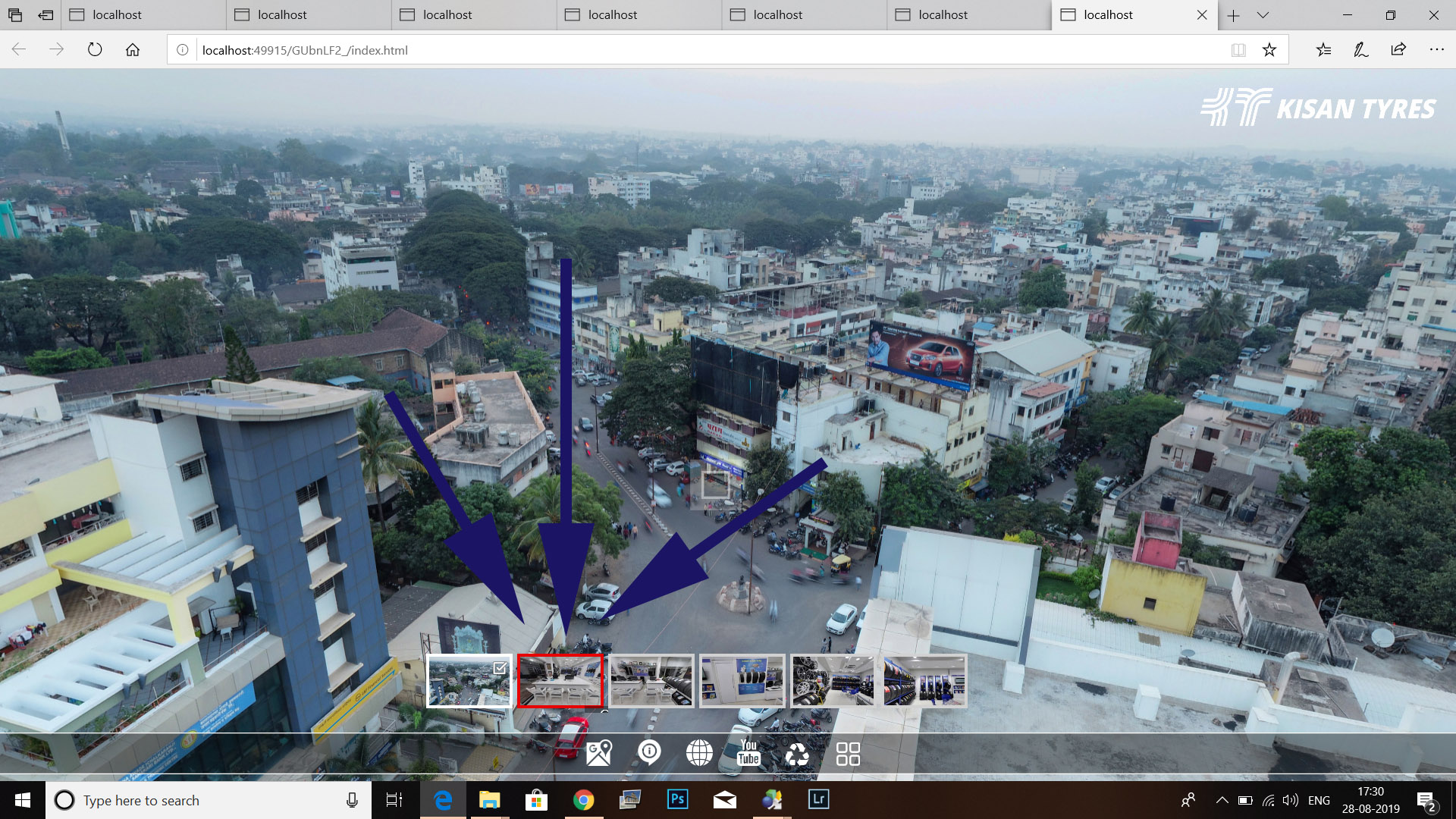Open the Google Maps location icon
This screenshot has height=819, width=1456.
pos(598,753)
